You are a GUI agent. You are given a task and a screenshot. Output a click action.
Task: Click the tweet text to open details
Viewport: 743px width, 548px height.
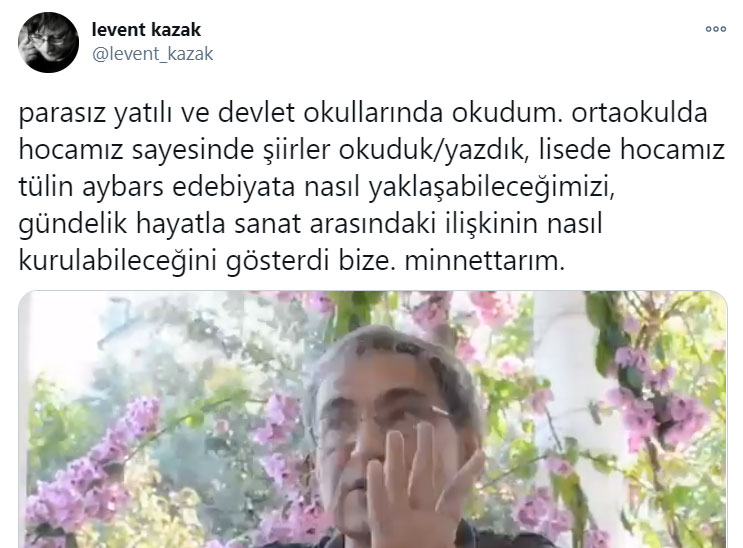(x=372, y=187)
